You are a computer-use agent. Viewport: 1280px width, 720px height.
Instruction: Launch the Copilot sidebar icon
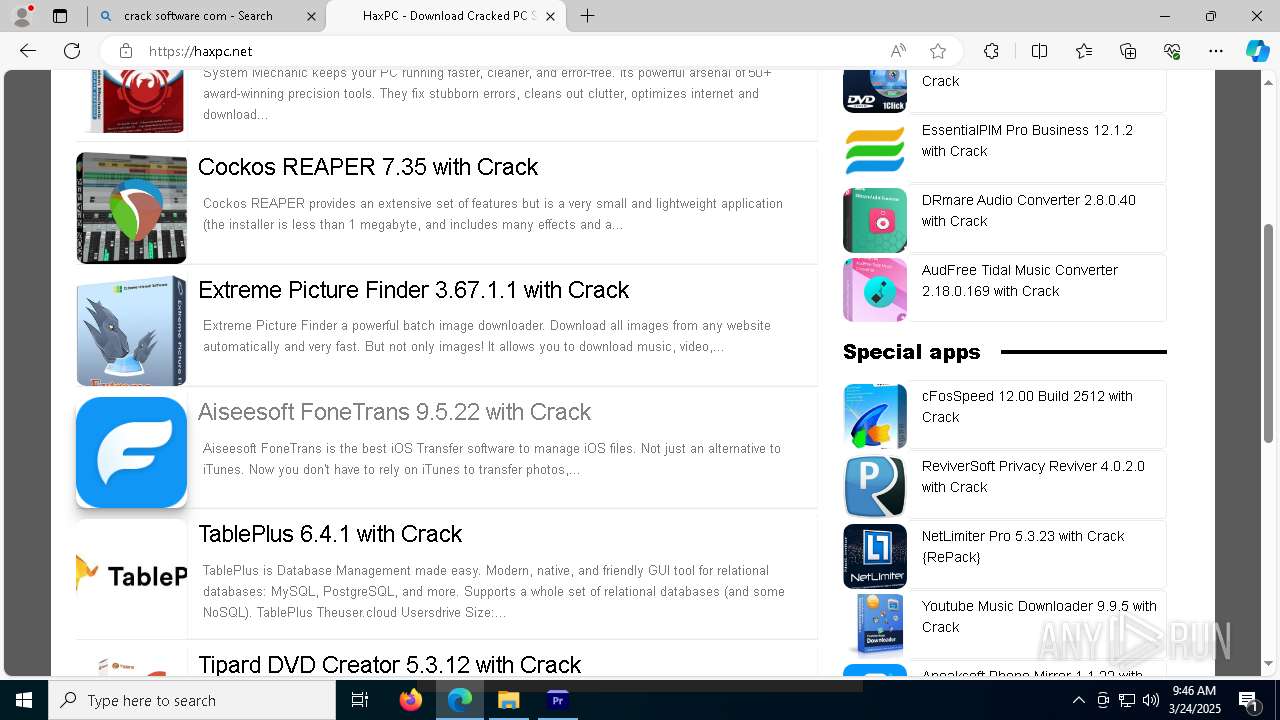[x=1257, y=51]
